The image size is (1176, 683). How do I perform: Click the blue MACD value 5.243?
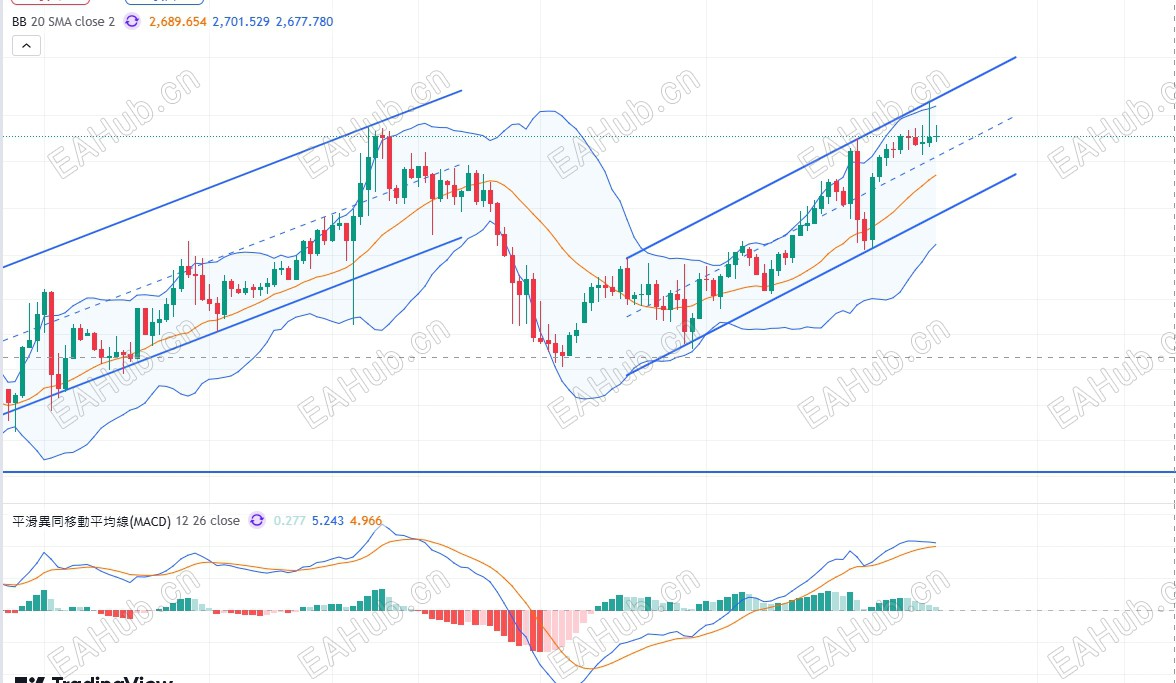pyautogui.click(x=328, y=520)
